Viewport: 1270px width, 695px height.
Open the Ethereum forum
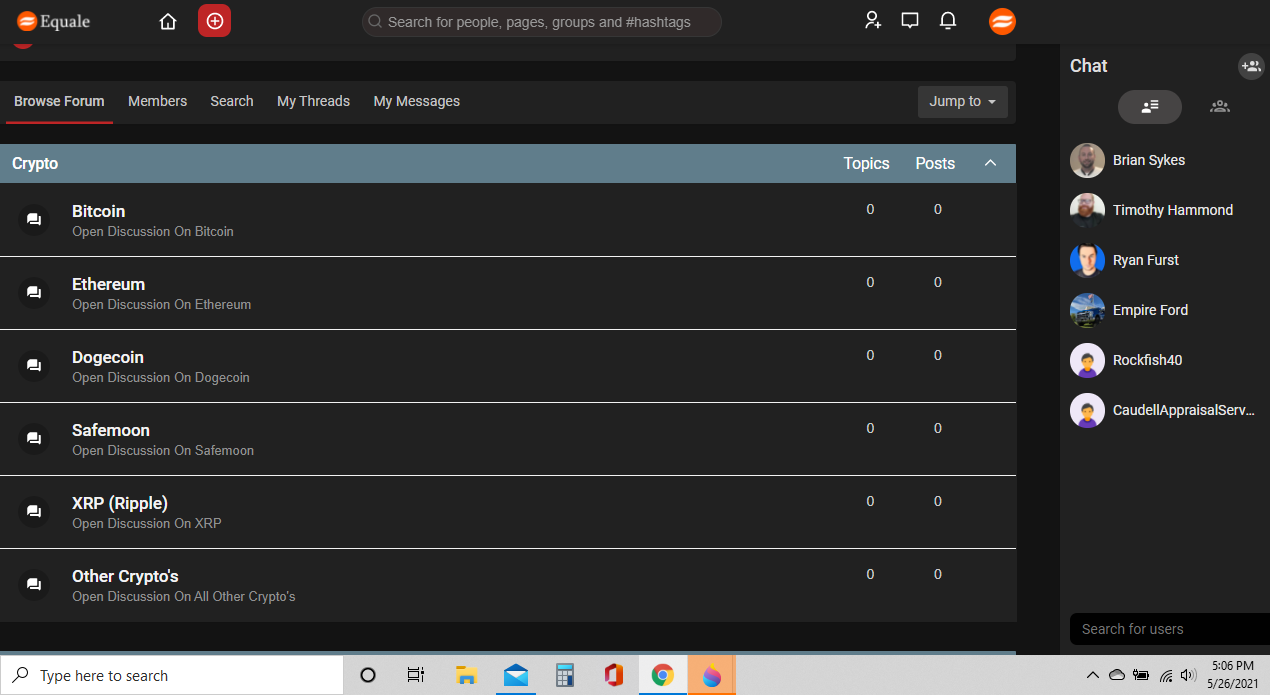click(108, 284)
